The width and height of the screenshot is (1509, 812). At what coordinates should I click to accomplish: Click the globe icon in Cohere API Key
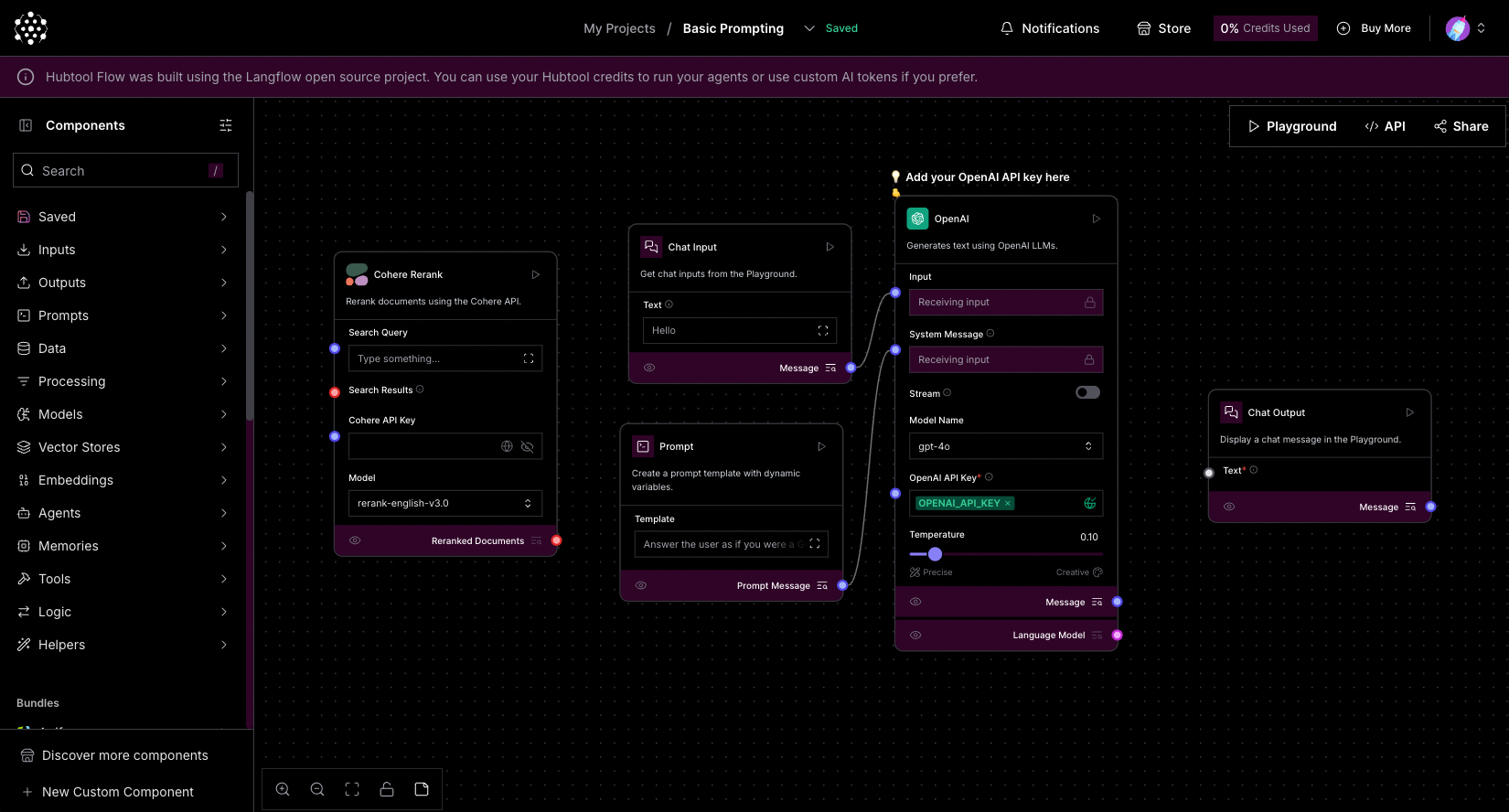tap(507, 446)
